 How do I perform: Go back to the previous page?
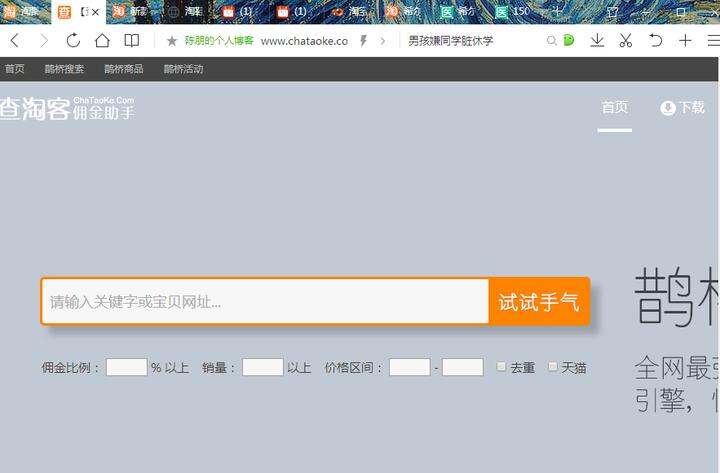(15, 41)
